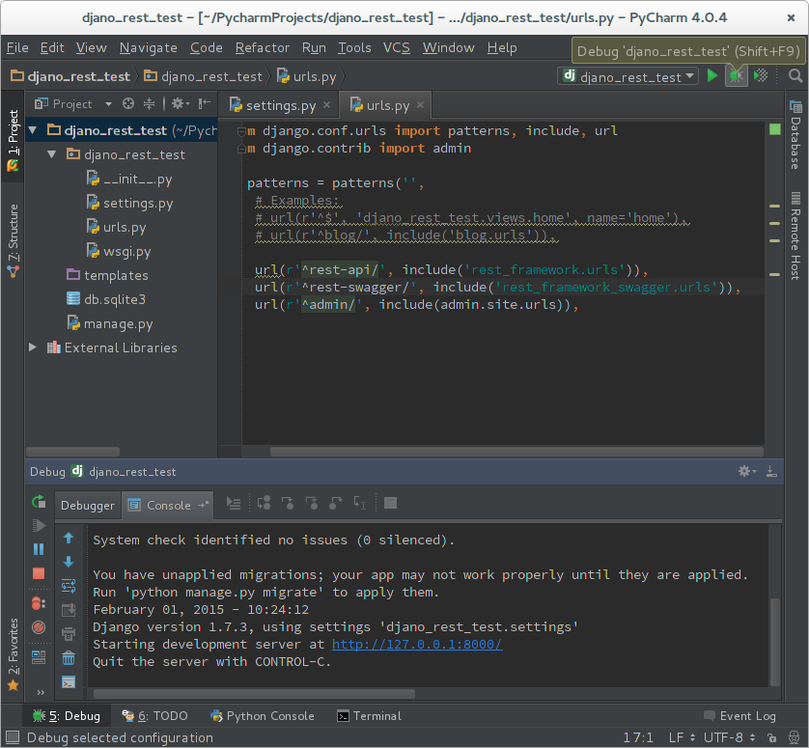Image resolution: width=809 pixels, height=748 pixels.
Task: Toggle 2: Favorites side panel
Action: pyautogui.click(x=13, y=655)
